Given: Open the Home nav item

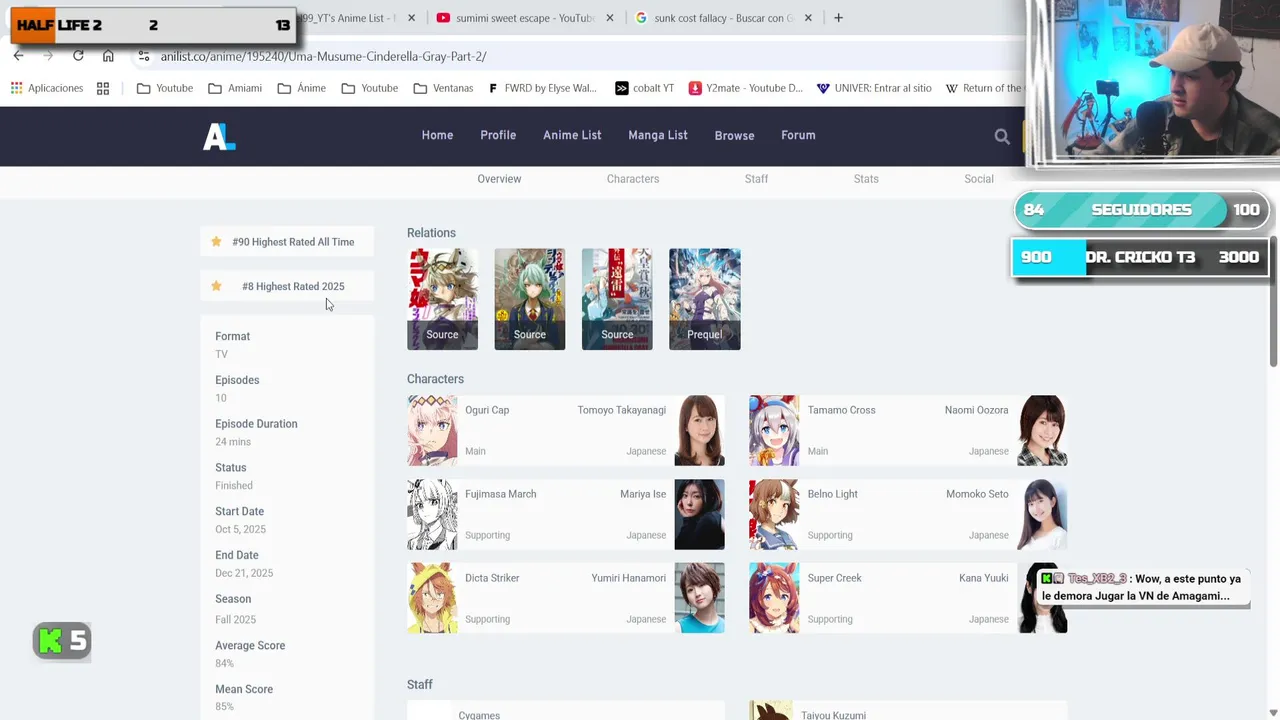Looking at the screenshot, I should pyautogui.click(x=437, y=135).
